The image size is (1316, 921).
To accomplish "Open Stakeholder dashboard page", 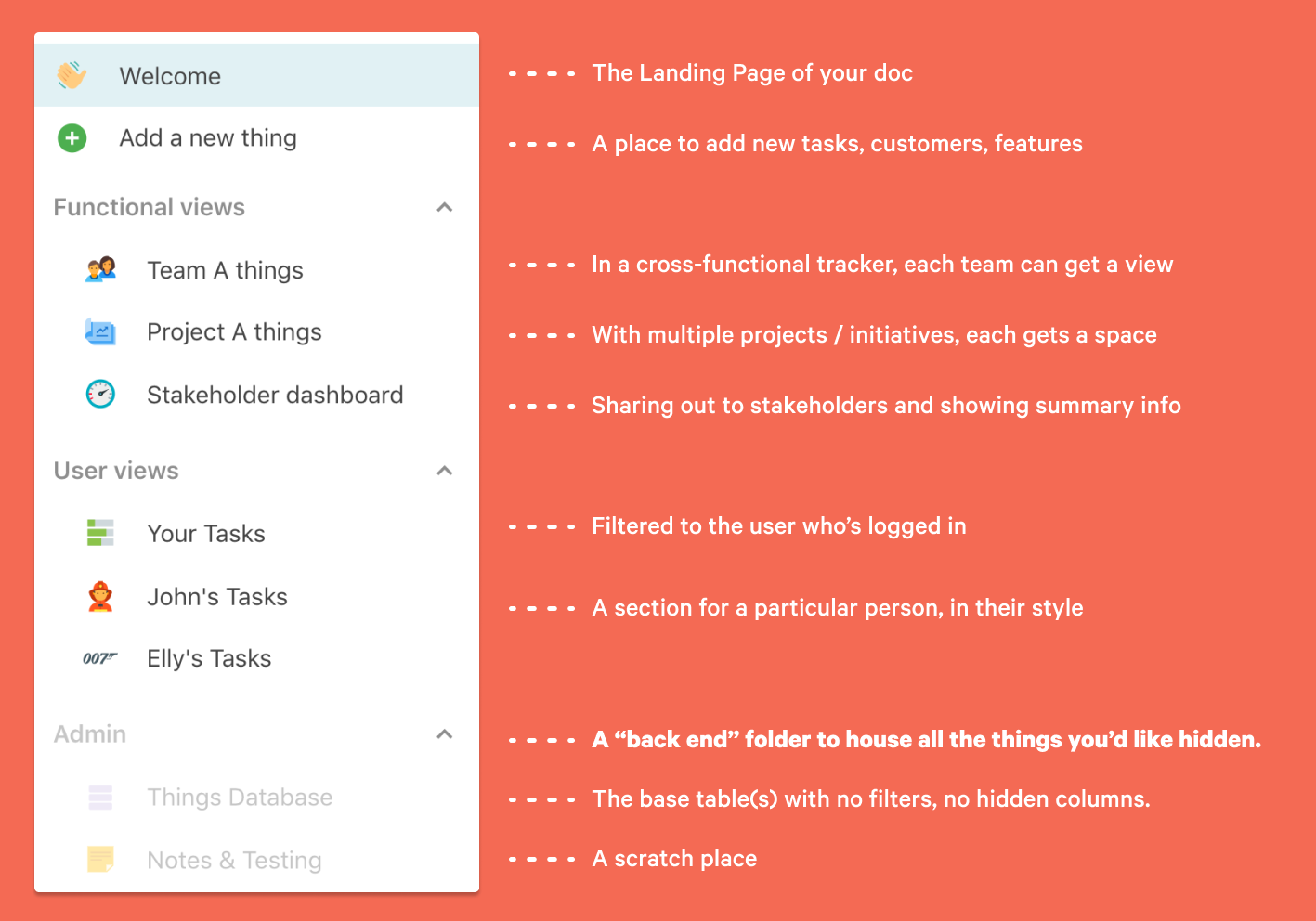I will [x=275, y=395].
